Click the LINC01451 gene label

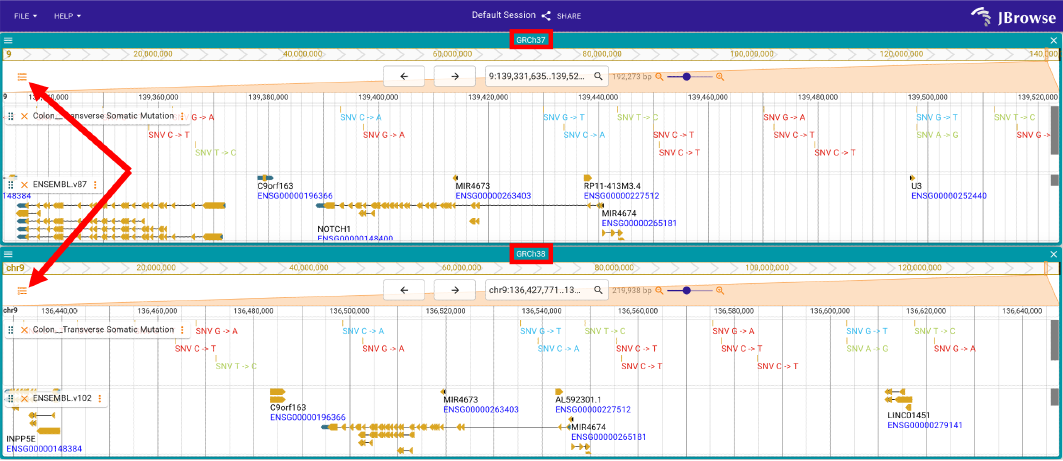pyautogui.click(x=908, y=415)
